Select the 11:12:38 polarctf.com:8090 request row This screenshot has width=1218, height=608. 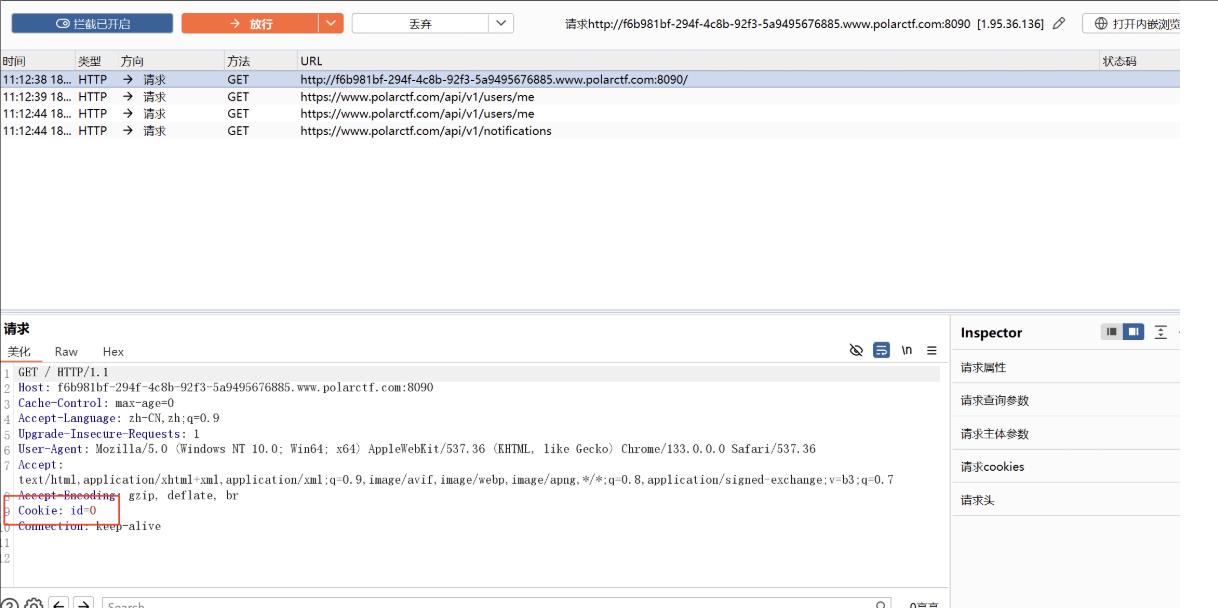coord(590,80)
